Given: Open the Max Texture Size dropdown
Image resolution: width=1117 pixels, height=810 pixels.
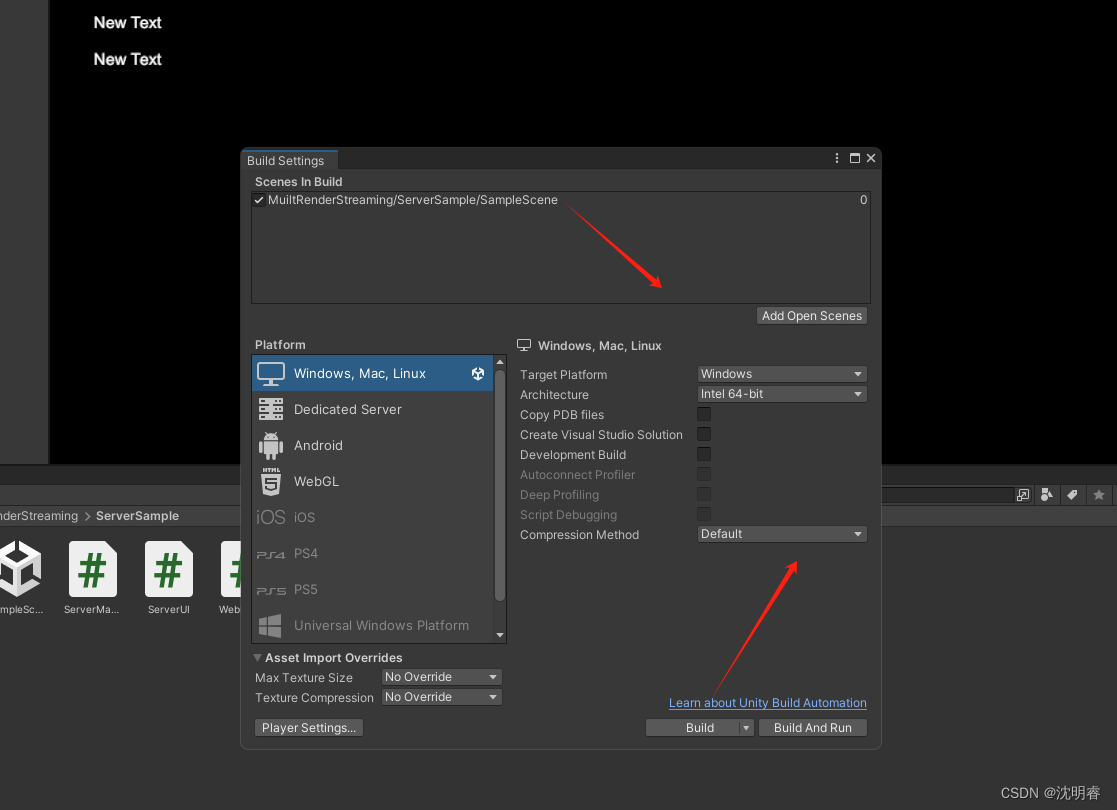Looking at the screenshot, I should coord(442,677).
